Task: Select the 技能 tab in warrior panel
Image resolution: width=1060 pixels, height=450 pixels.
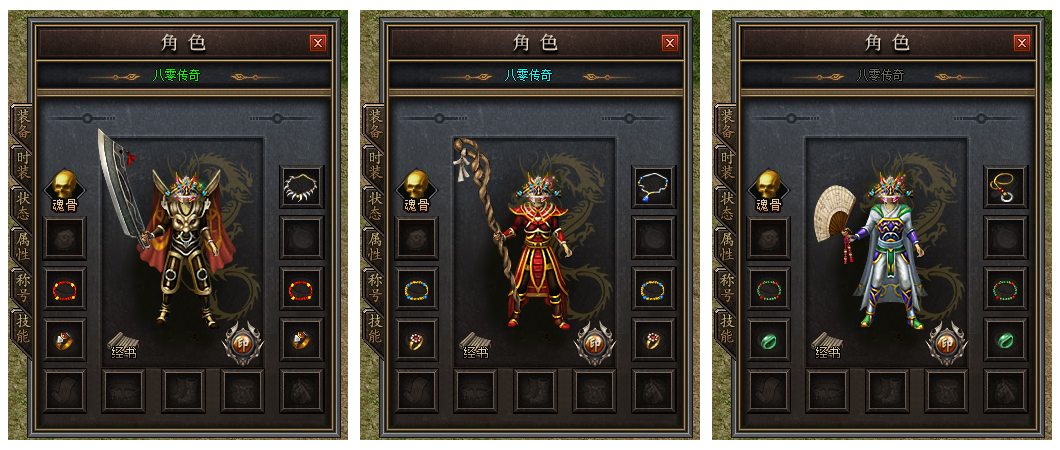Action: (x=23, y=328)
